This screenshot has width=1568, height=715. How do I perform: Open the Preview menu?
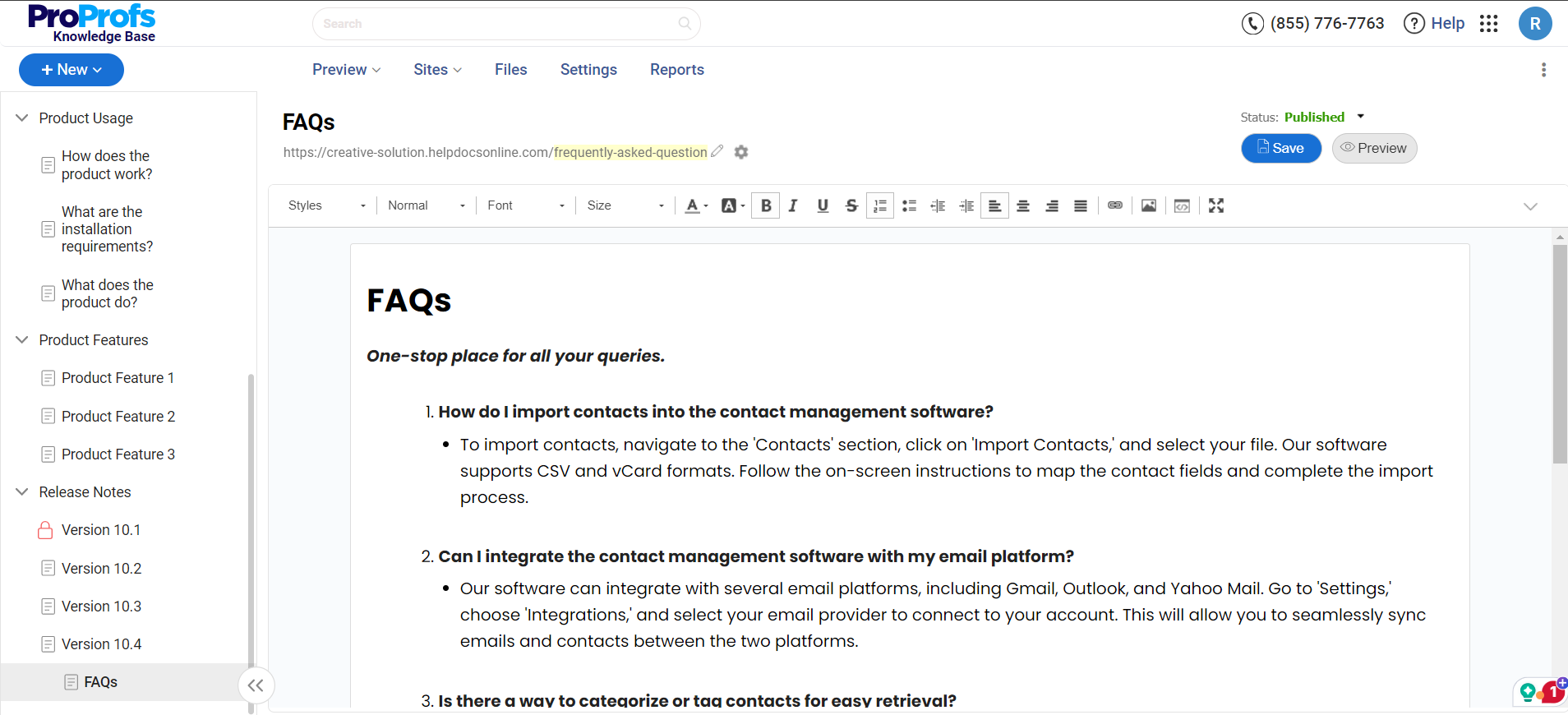[347, 70]
